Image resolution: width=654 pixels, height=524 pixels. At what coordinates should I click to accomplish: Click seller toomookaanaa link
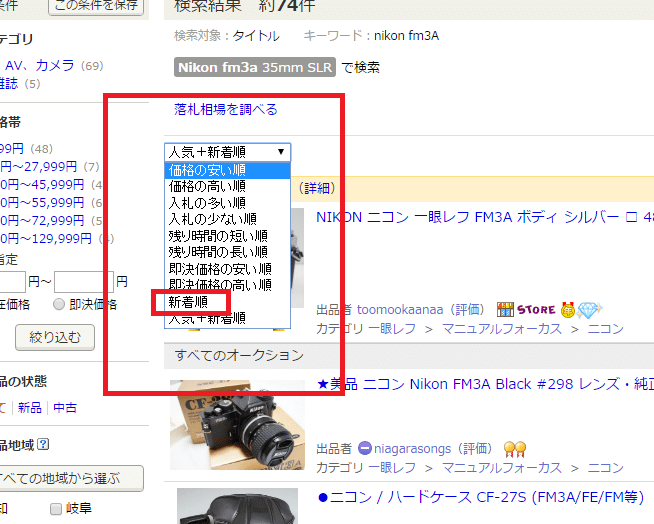click(x=400, y=310)
